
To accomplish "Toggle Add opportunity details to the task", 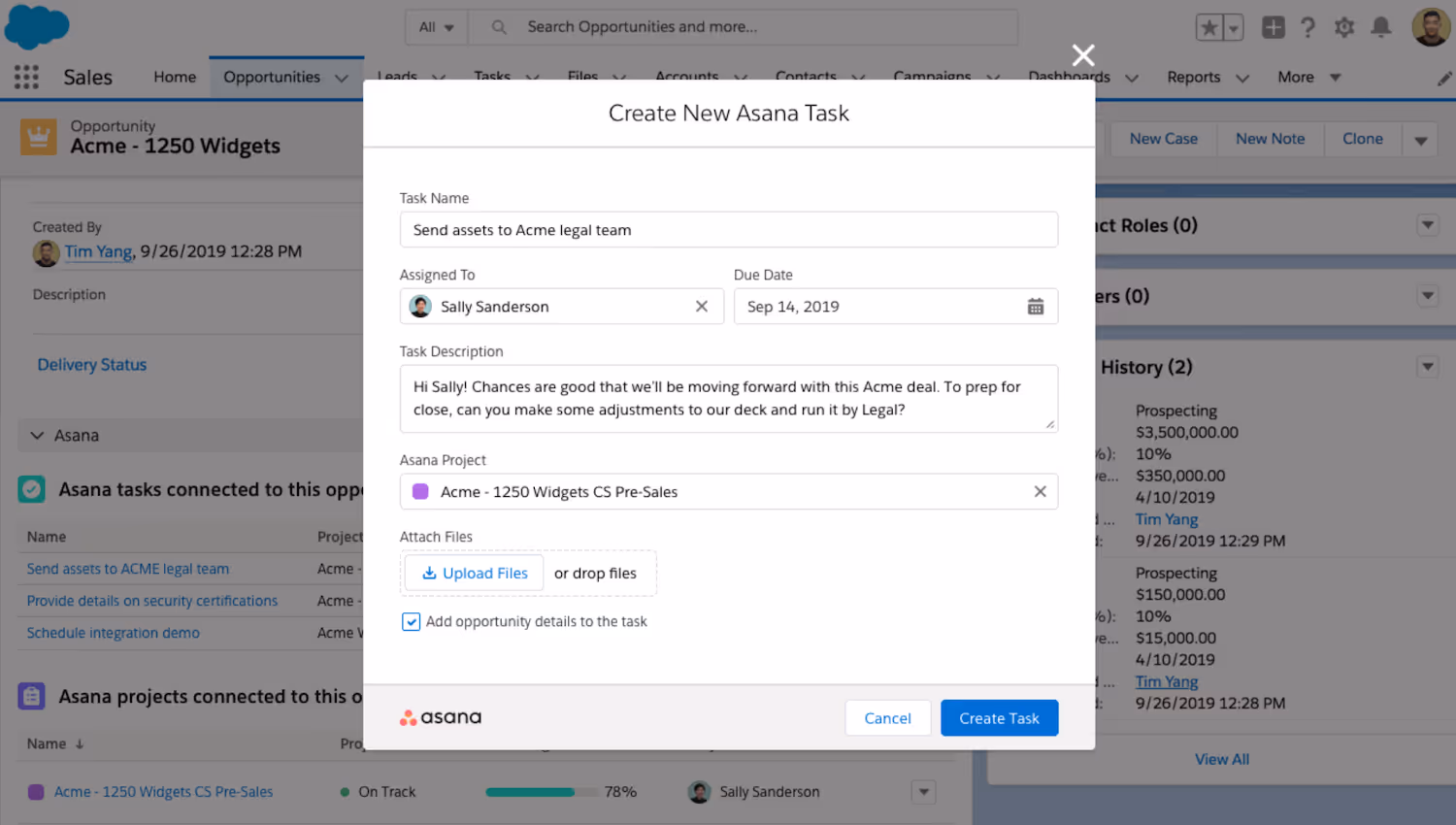I will [411, 621].
